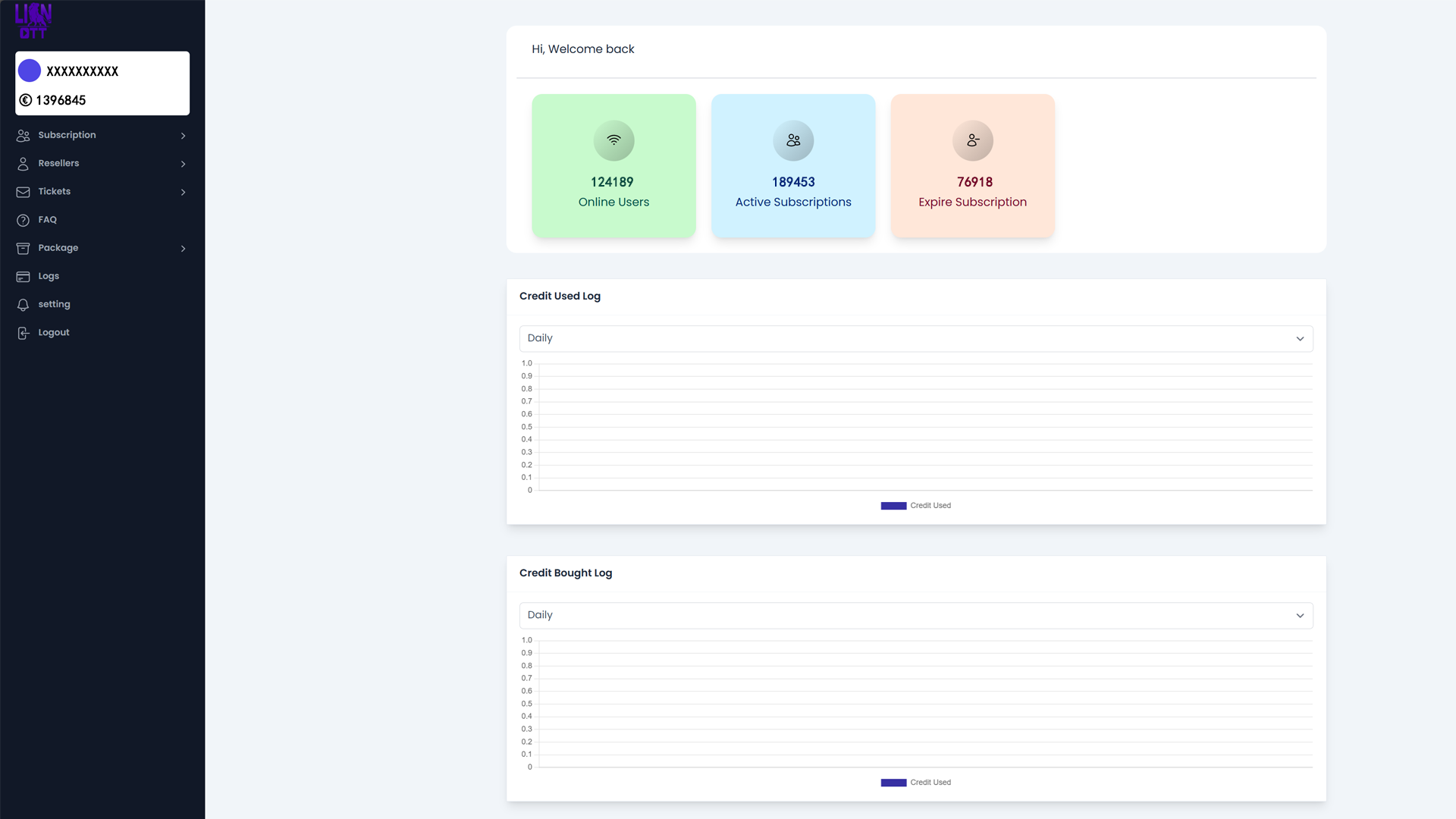
Task: Click the euro credit balance icon
Action: [26, 100]
